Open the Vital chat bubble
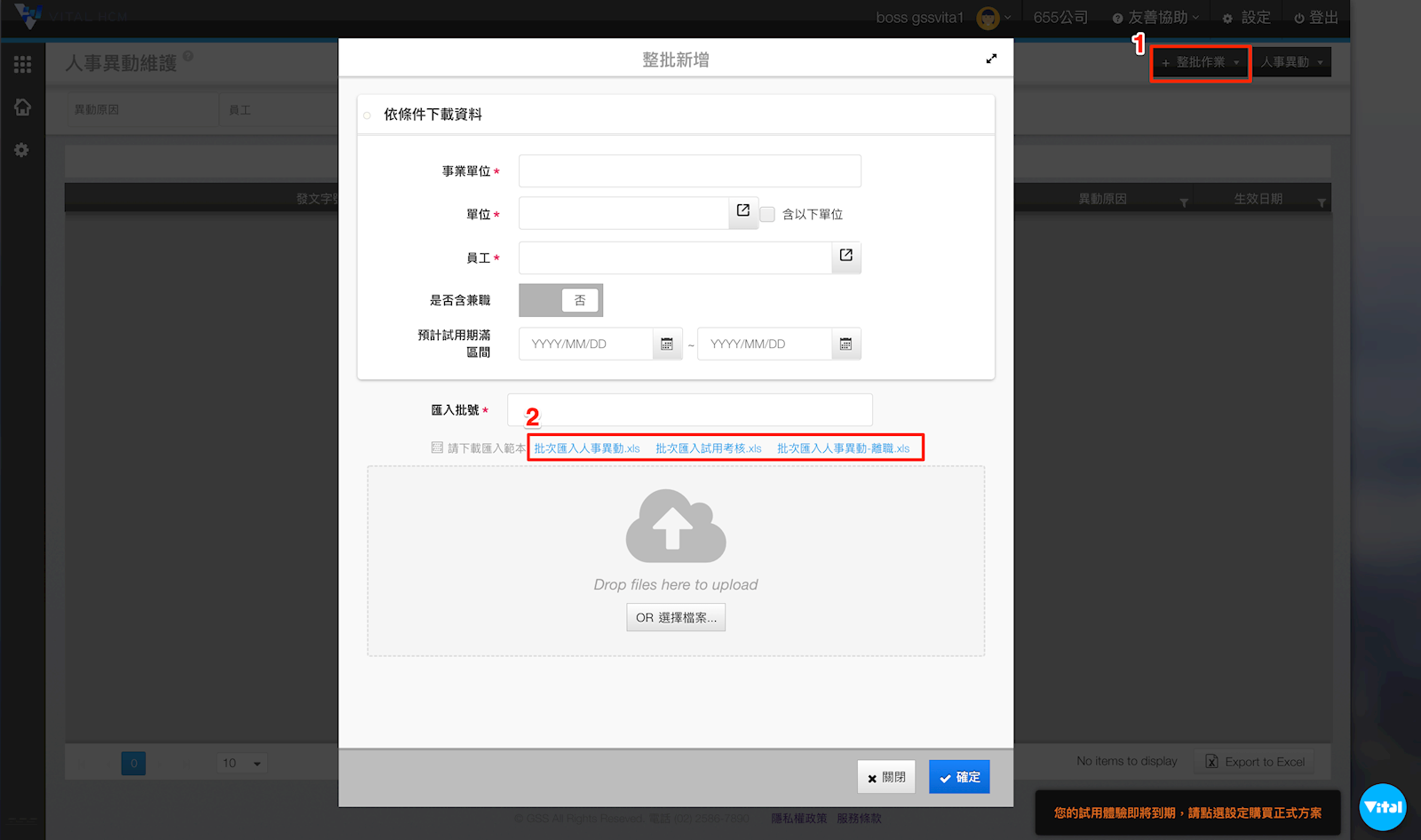1421x840 pixels. [1383, 807]
